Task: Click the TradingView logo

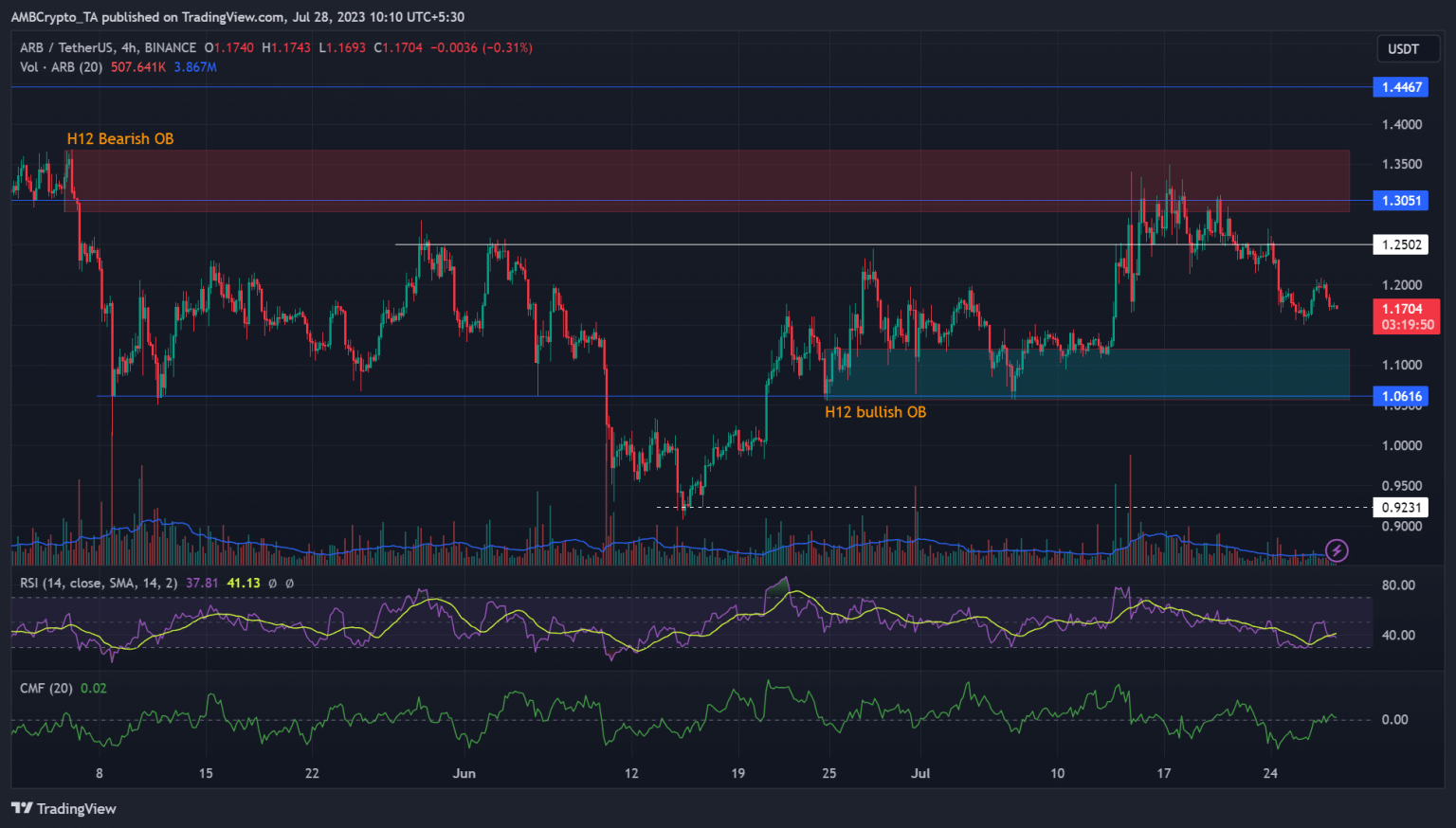Action: (64, 808)
